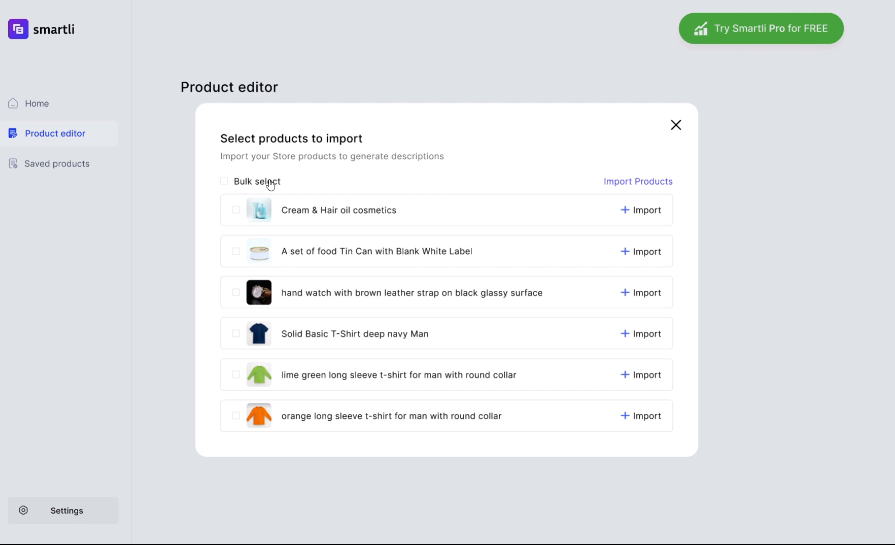Select Saved products in the sidebar
This screenshot has width=895, height=545.
56,164
